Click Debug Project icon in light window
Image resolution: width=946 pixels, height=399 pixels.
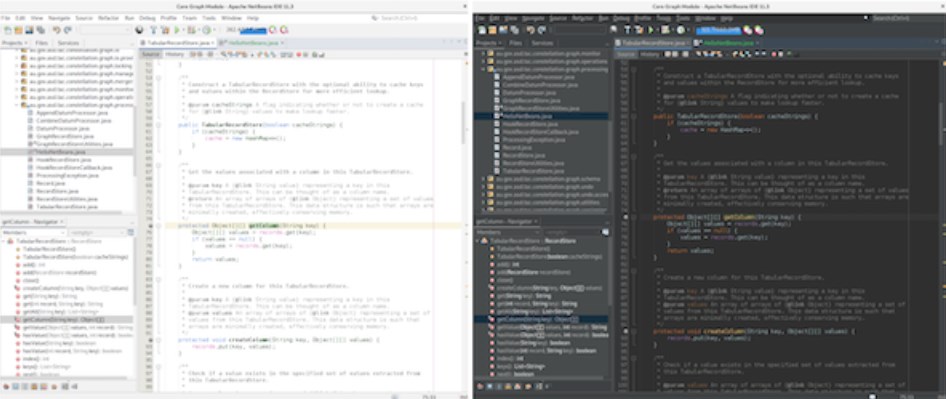pos(191,30)
